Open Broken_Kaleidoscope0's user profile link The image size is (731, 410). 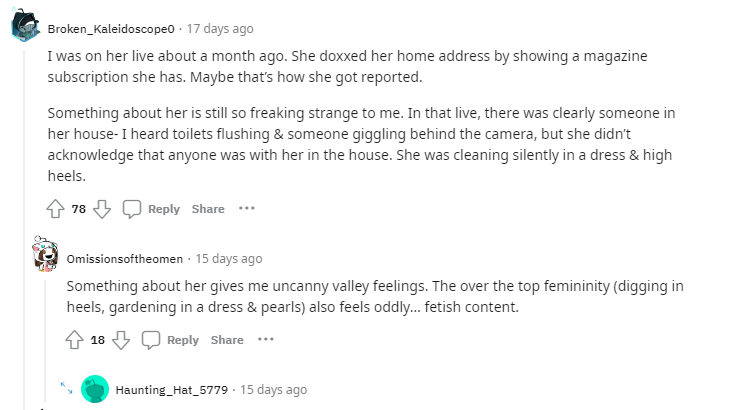click(114, 28)
